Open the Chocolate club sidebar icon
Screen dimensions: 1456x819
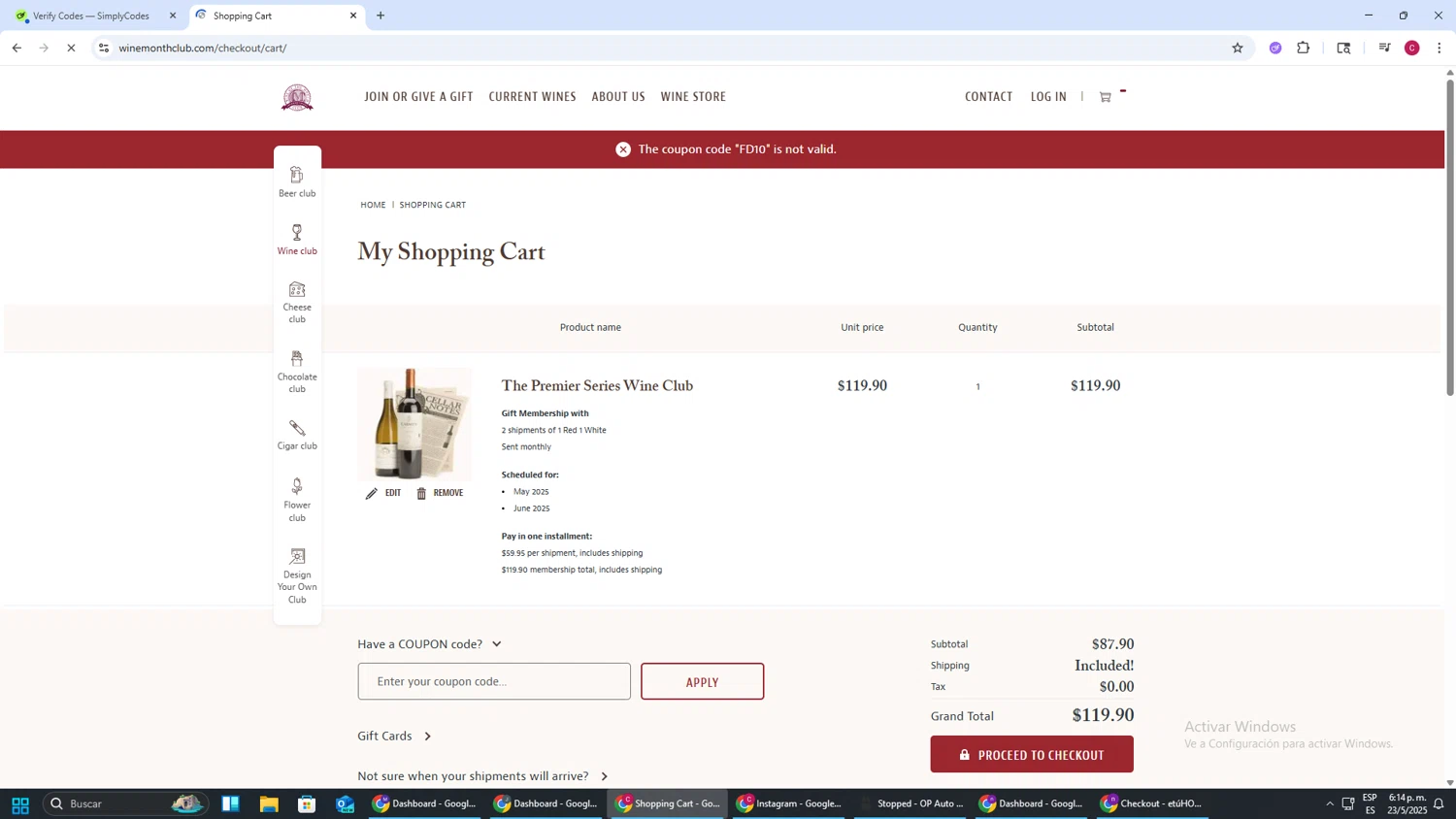pos(297,373)
